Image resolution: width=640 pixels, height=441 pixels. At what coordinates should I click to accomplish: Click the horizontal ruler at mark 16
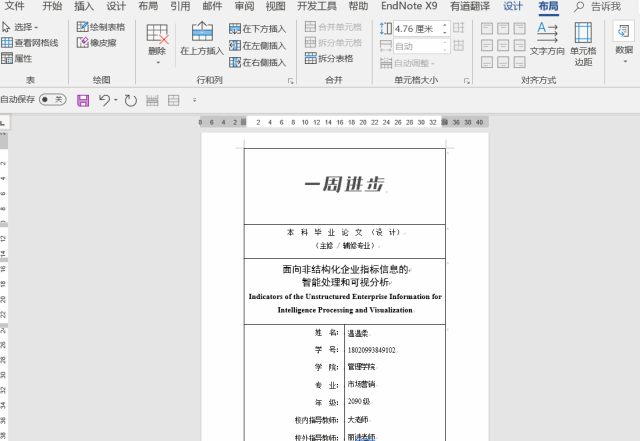coord(340,122)
